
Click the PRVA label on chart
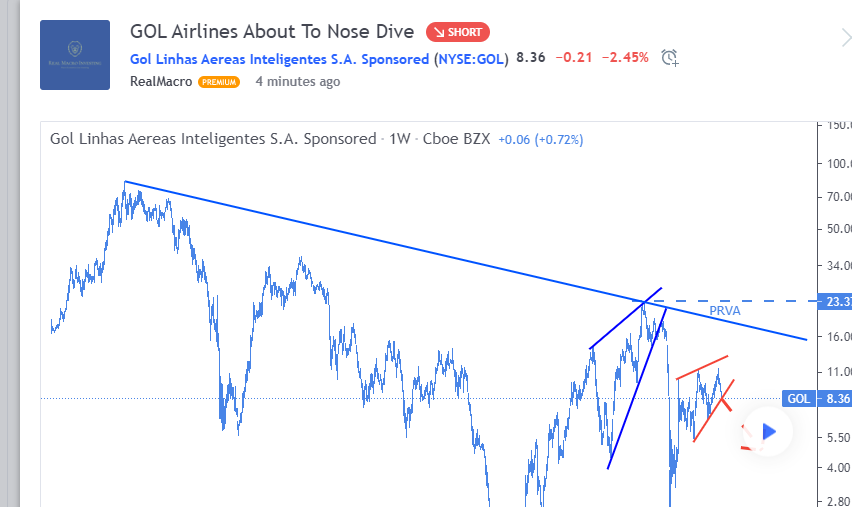[x=725, y=311]
